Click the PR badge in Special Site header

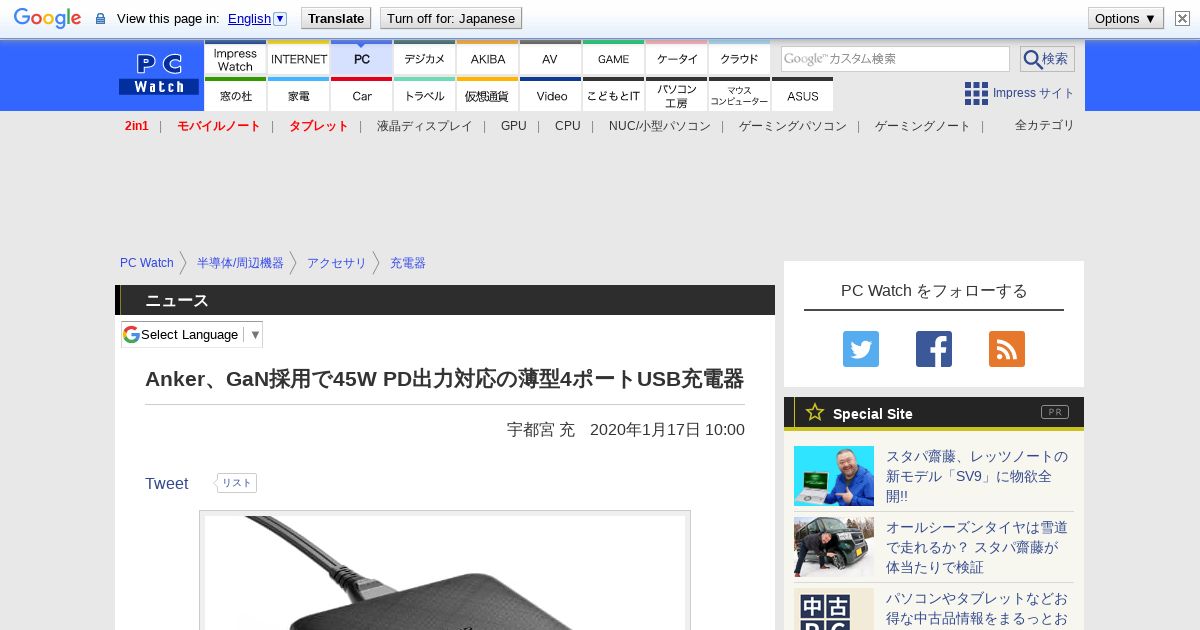(1054, 412)
